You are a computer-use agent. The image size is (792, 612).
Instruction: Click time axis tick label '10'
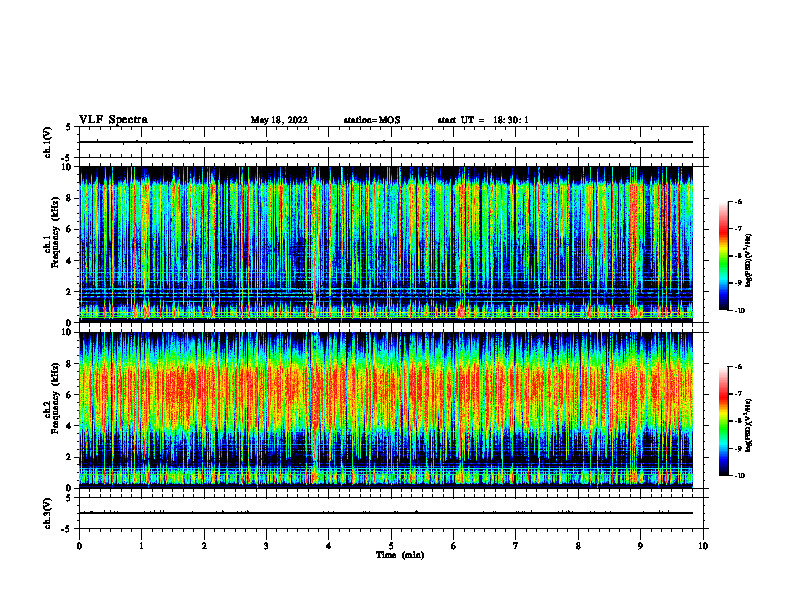pos(703,546)
